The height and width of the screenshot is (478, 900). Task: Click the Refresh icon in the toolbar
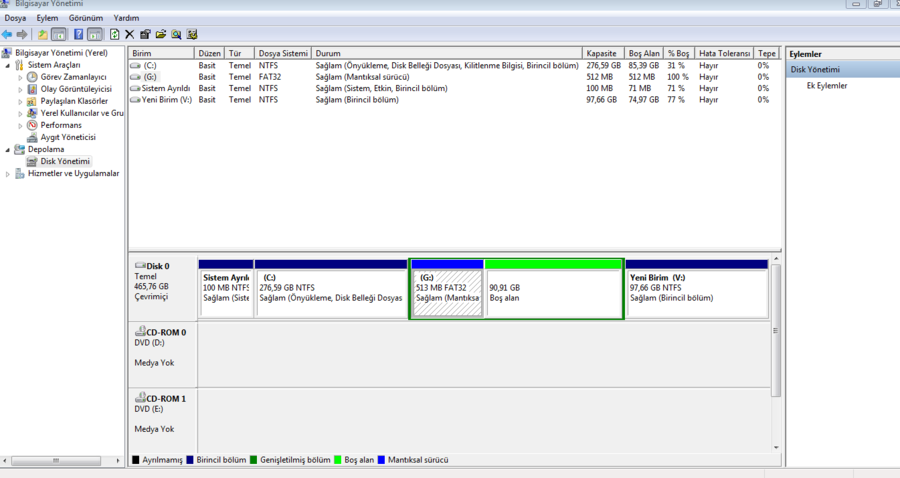[x=114, y=35]
